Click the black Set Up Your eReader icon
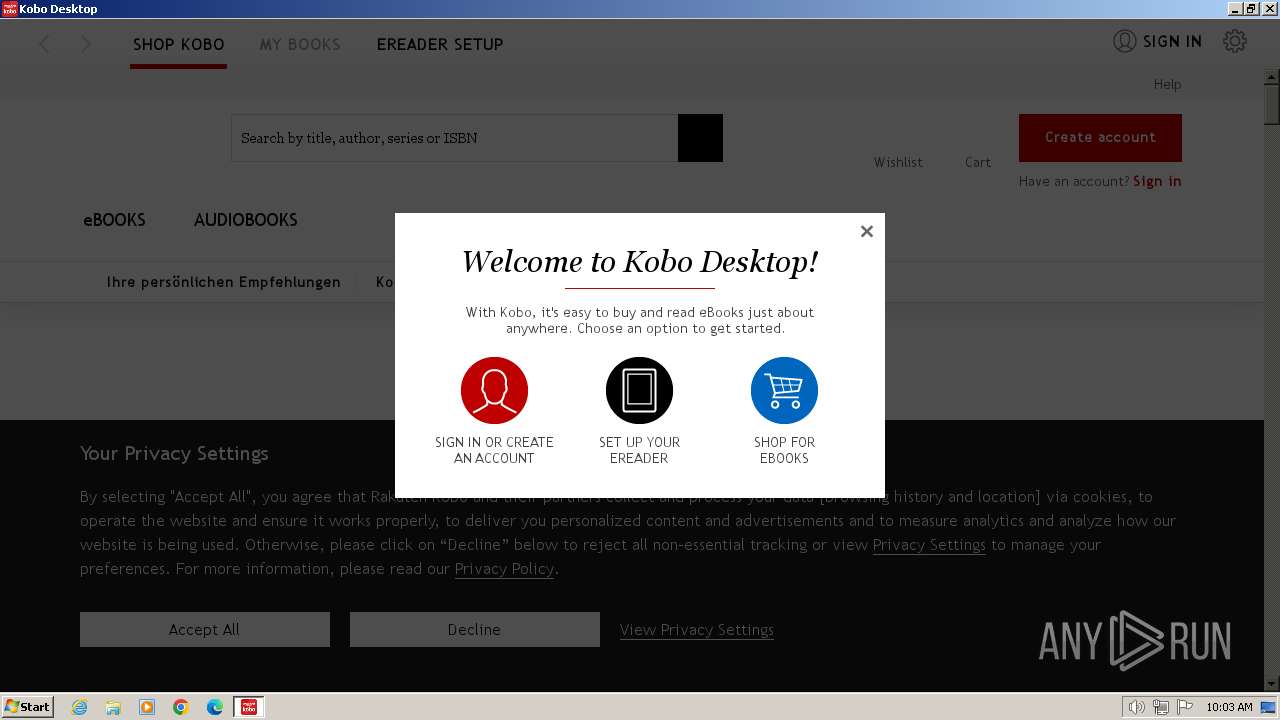1280x720 pixels. click(639, 390)
